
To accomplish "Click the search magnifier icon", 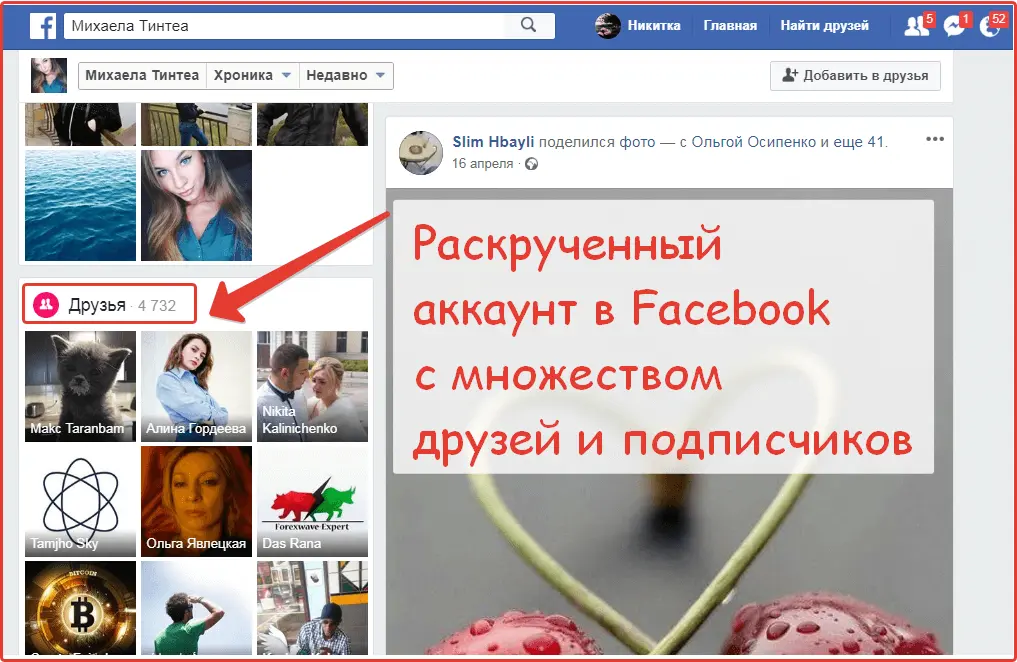I will tap(529, 25).
